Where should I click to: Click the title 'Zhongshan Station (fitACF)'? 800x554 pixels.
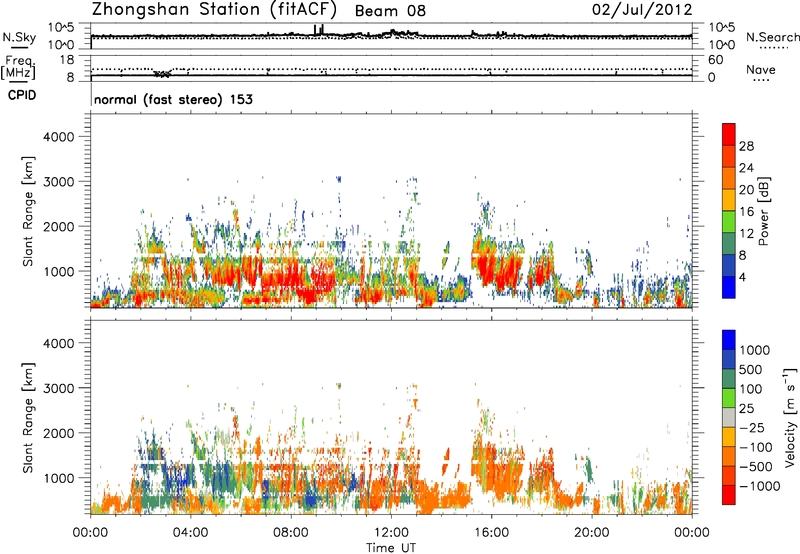(x=214, y=9)
